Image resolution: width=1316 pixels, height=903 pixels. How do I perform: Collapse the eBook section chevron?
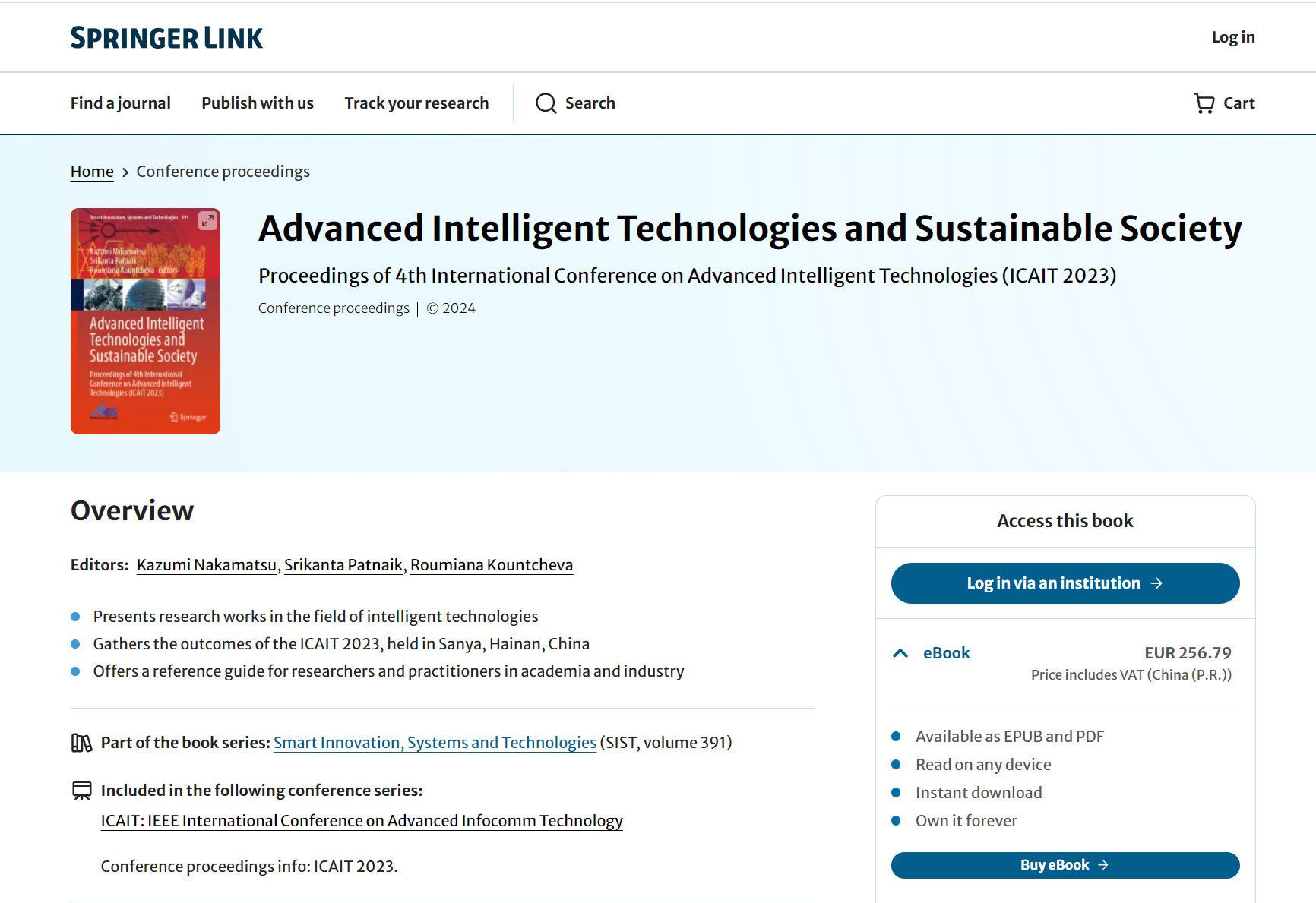pyautogui.click(x=900, y=653)
